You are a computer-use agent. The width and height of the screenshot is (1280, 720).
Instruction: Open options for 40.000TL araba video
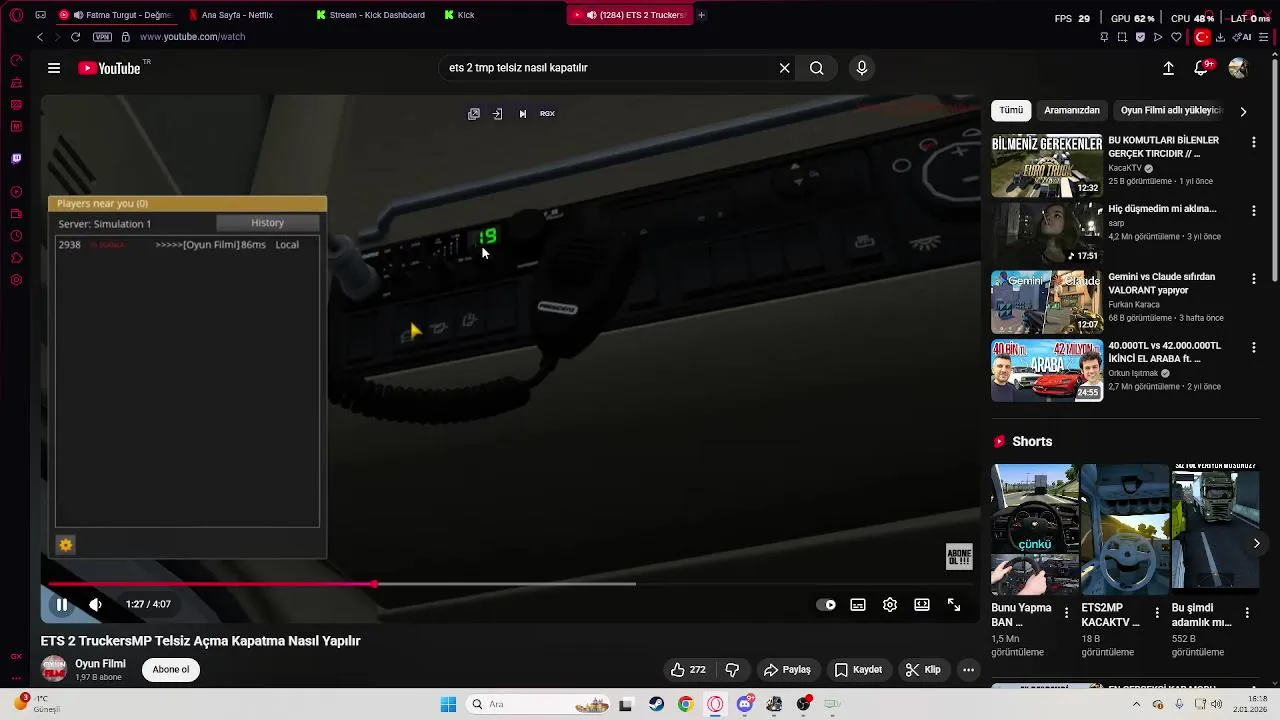pos(1254,347)
